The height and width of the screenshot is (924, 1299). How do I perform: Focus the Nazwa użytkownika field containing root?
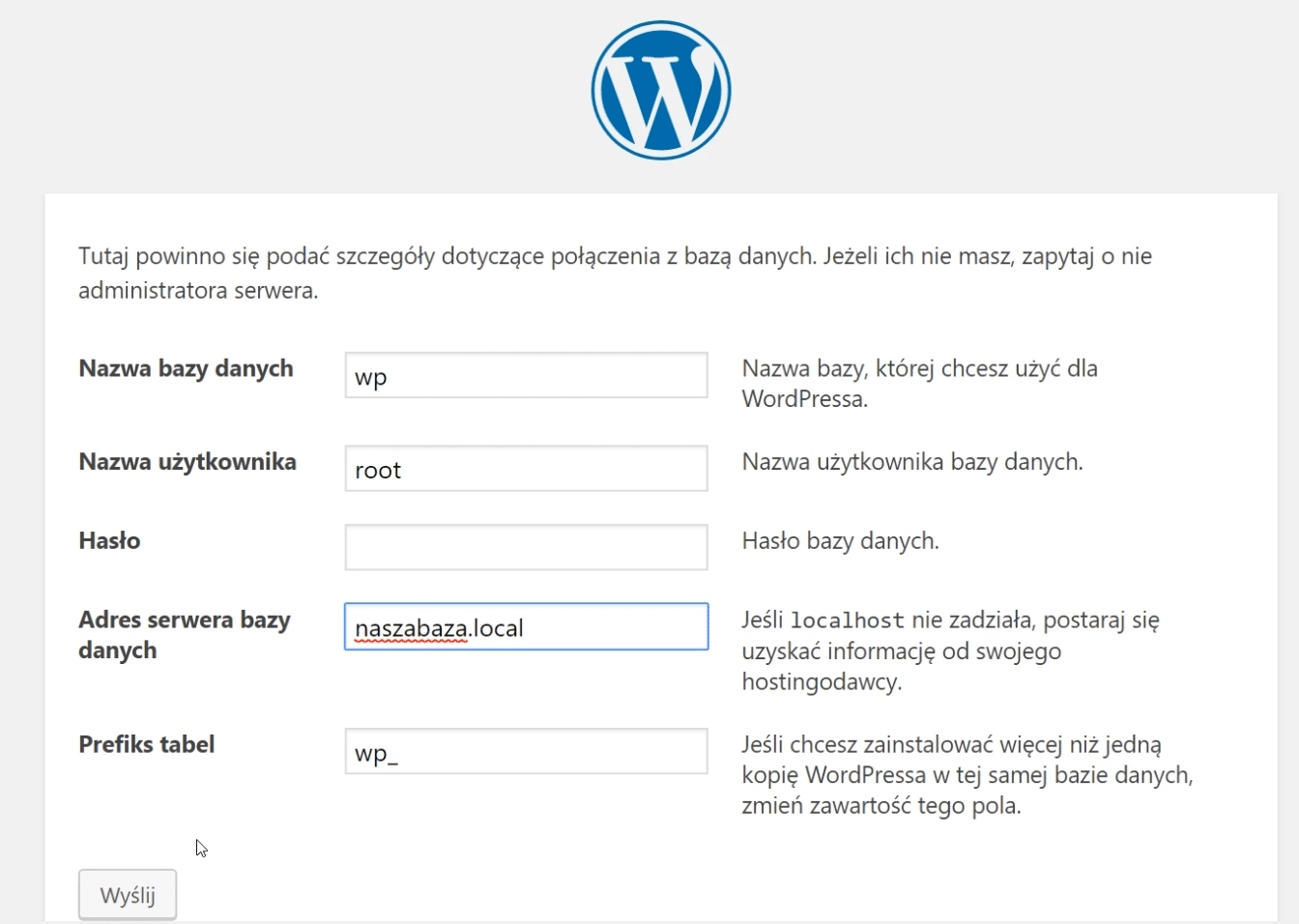coord(526,468)
